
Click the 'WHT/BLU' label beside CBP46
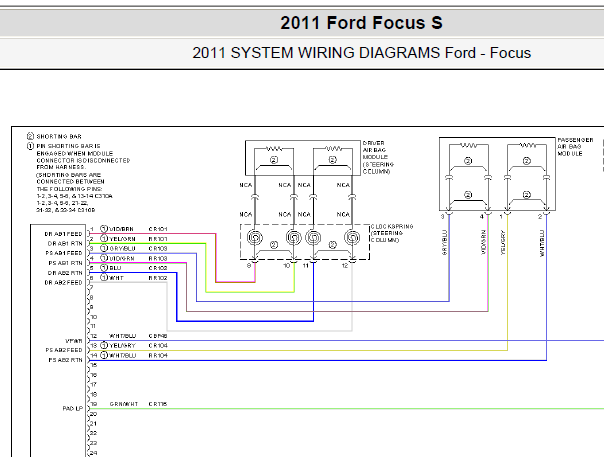pyautogui.click(x=122, y=336)
